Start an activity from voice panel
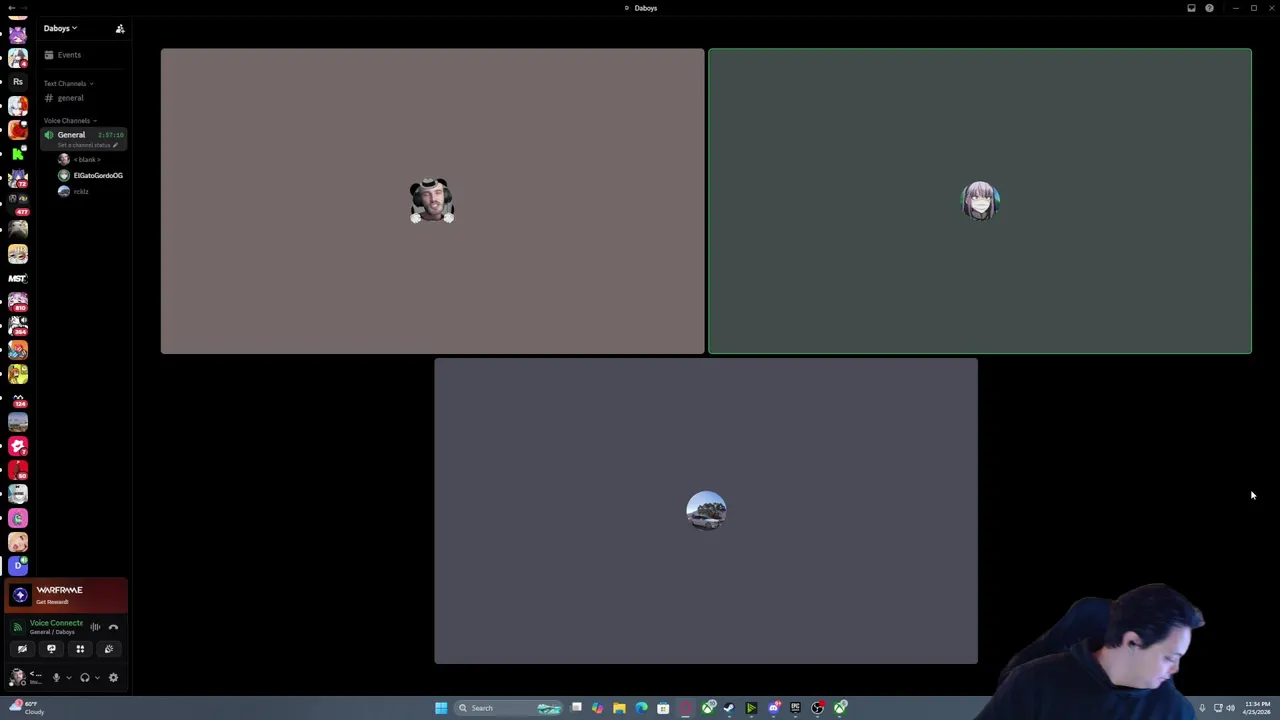 pyautogui.click(x=80, y=649)
